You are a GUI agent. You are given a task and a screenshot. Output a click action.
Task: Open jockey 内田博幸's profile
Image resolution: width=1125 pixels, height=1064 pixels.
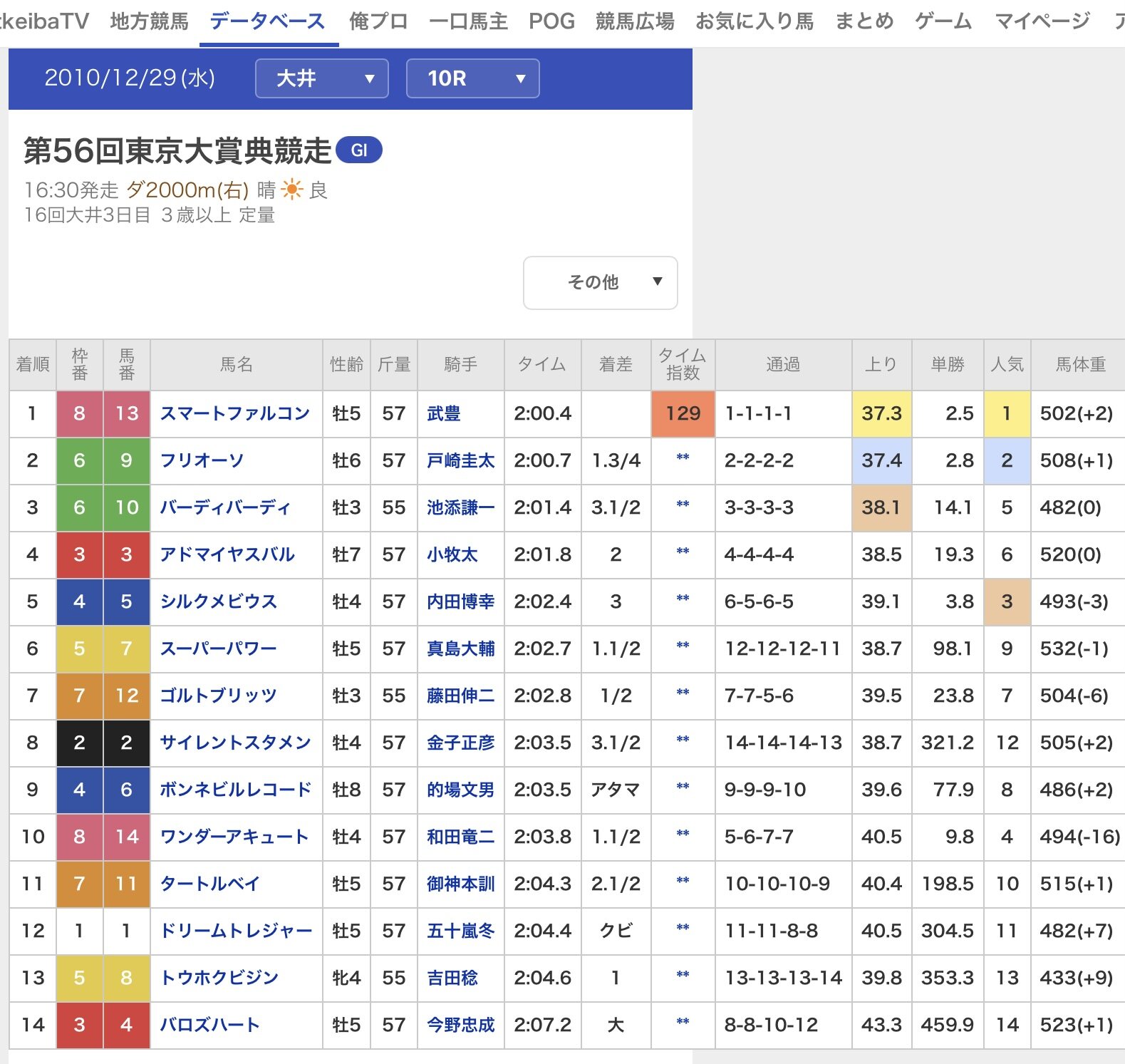pyautogui.click(x=460, y=601)
